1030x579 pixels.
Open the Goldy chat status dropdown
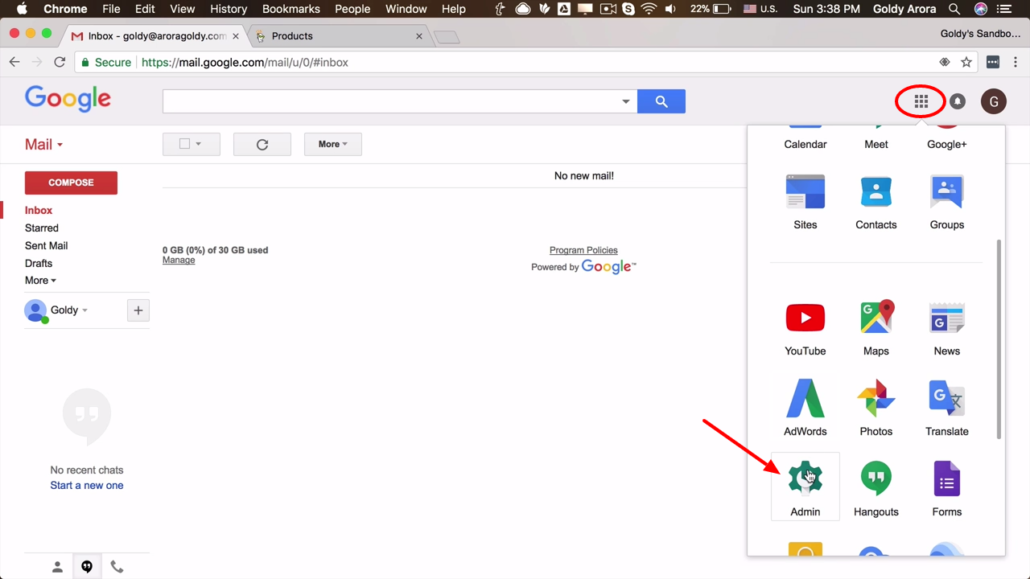(85, 310)
